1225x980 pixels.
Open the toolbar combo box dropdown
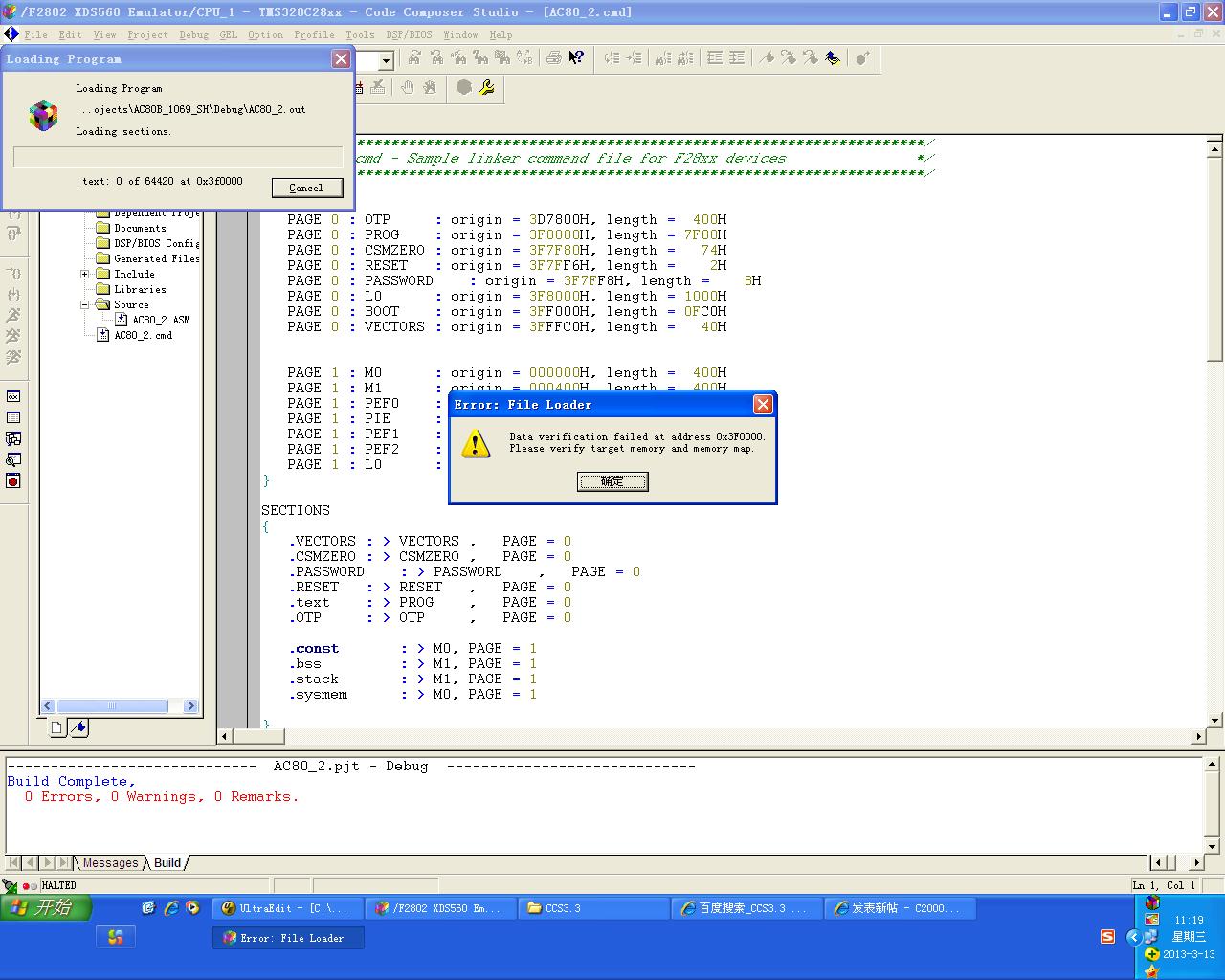(x=386, y=61)
